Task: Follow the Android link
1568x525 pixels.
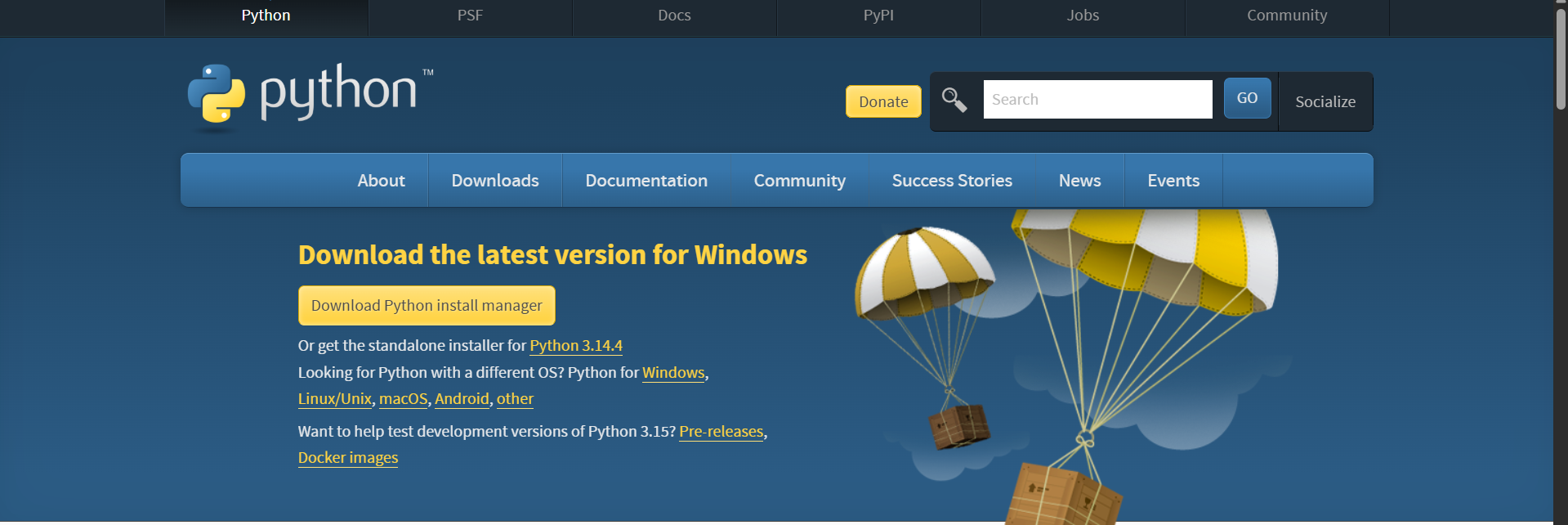Action: (x=462, y=398)
